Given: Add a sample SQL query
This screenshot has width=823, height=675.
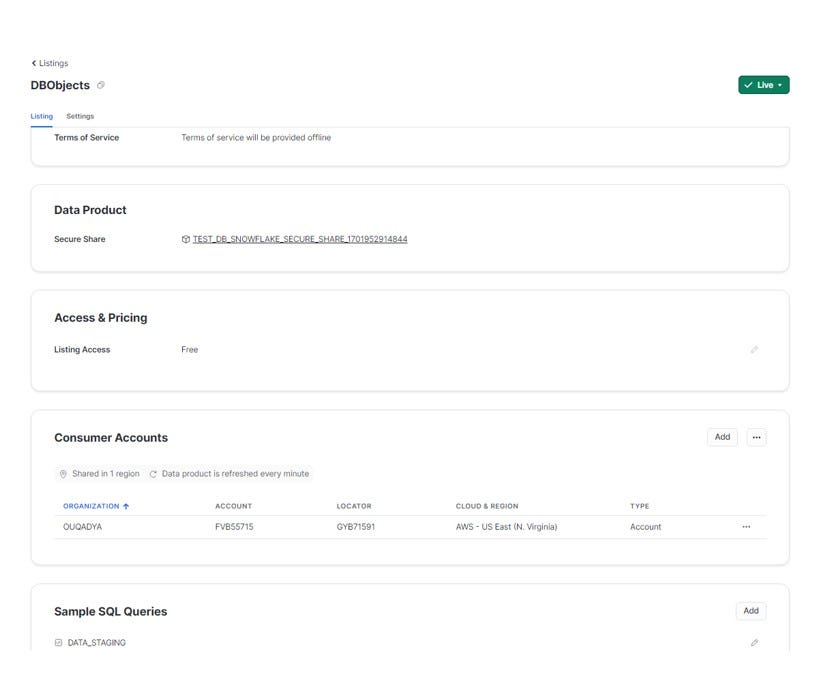Looking at the screenshot, I should pyautogui.click(x=751, y=611).
